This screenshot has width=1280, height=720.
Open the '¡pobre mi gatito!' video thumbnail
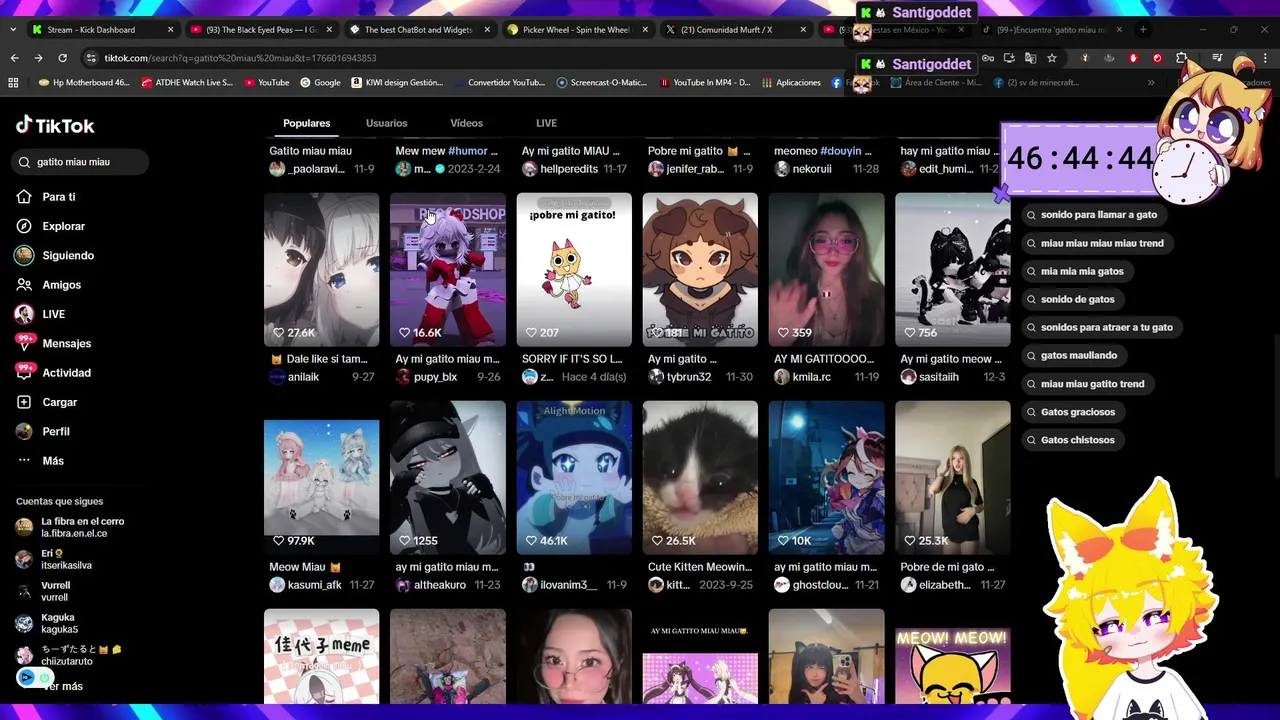tap(574, 270)
